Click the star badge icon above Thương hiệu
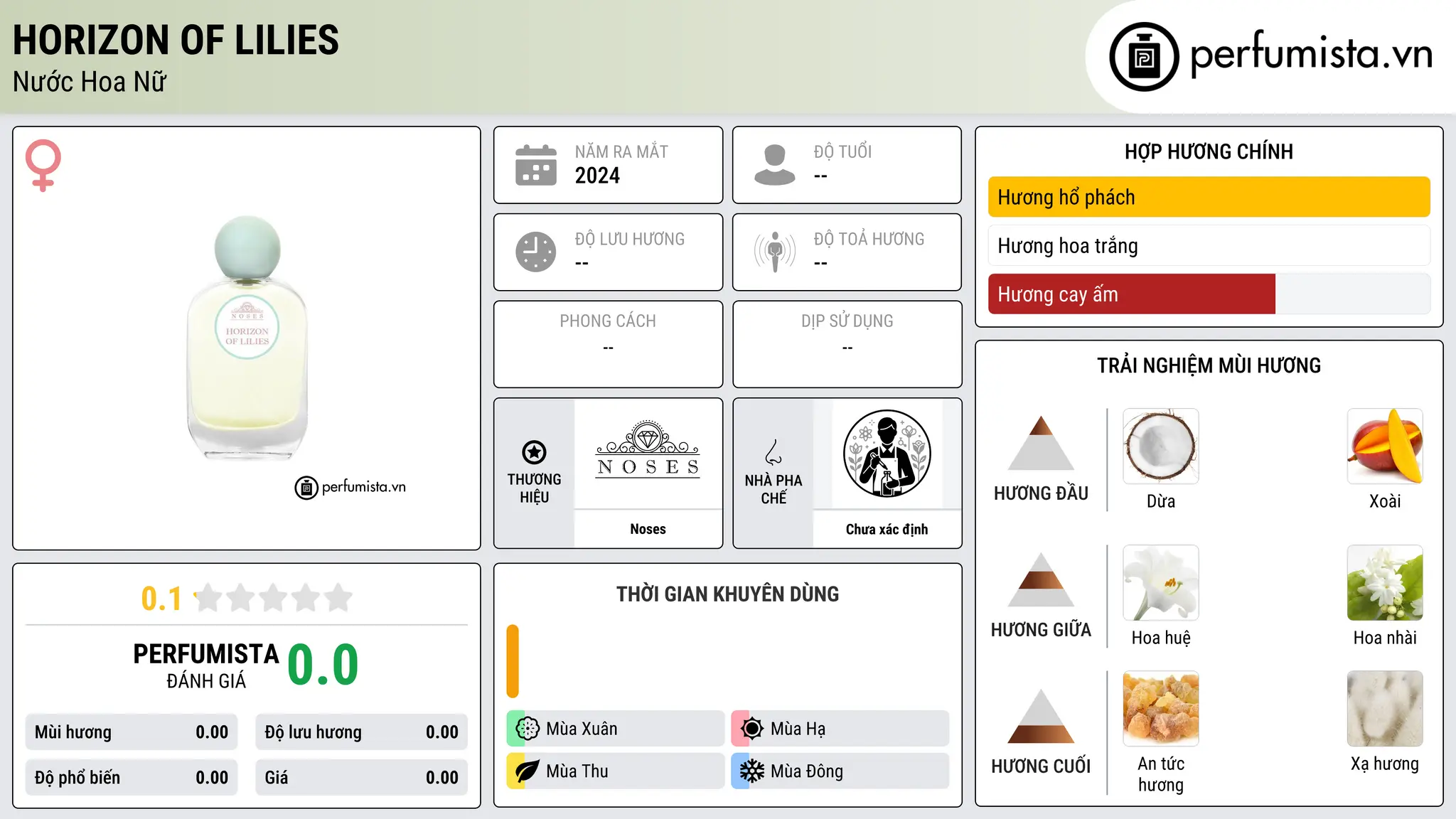 (x=534, y=452)
